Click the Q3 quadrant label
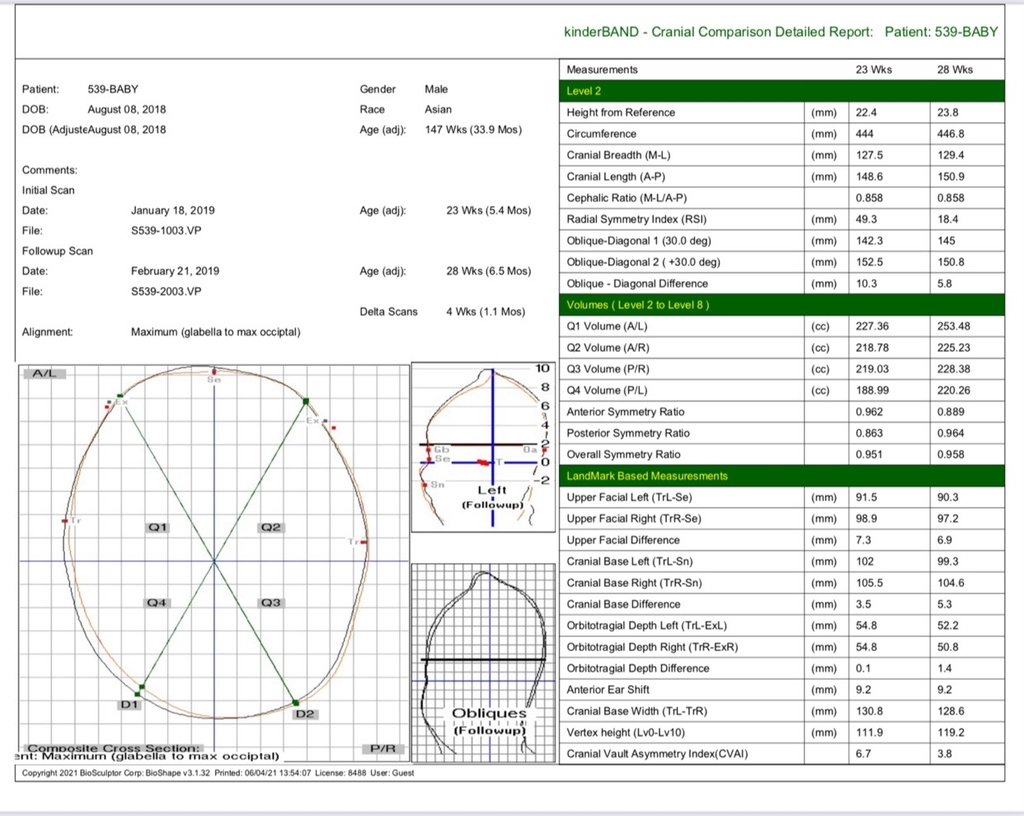 271,602
